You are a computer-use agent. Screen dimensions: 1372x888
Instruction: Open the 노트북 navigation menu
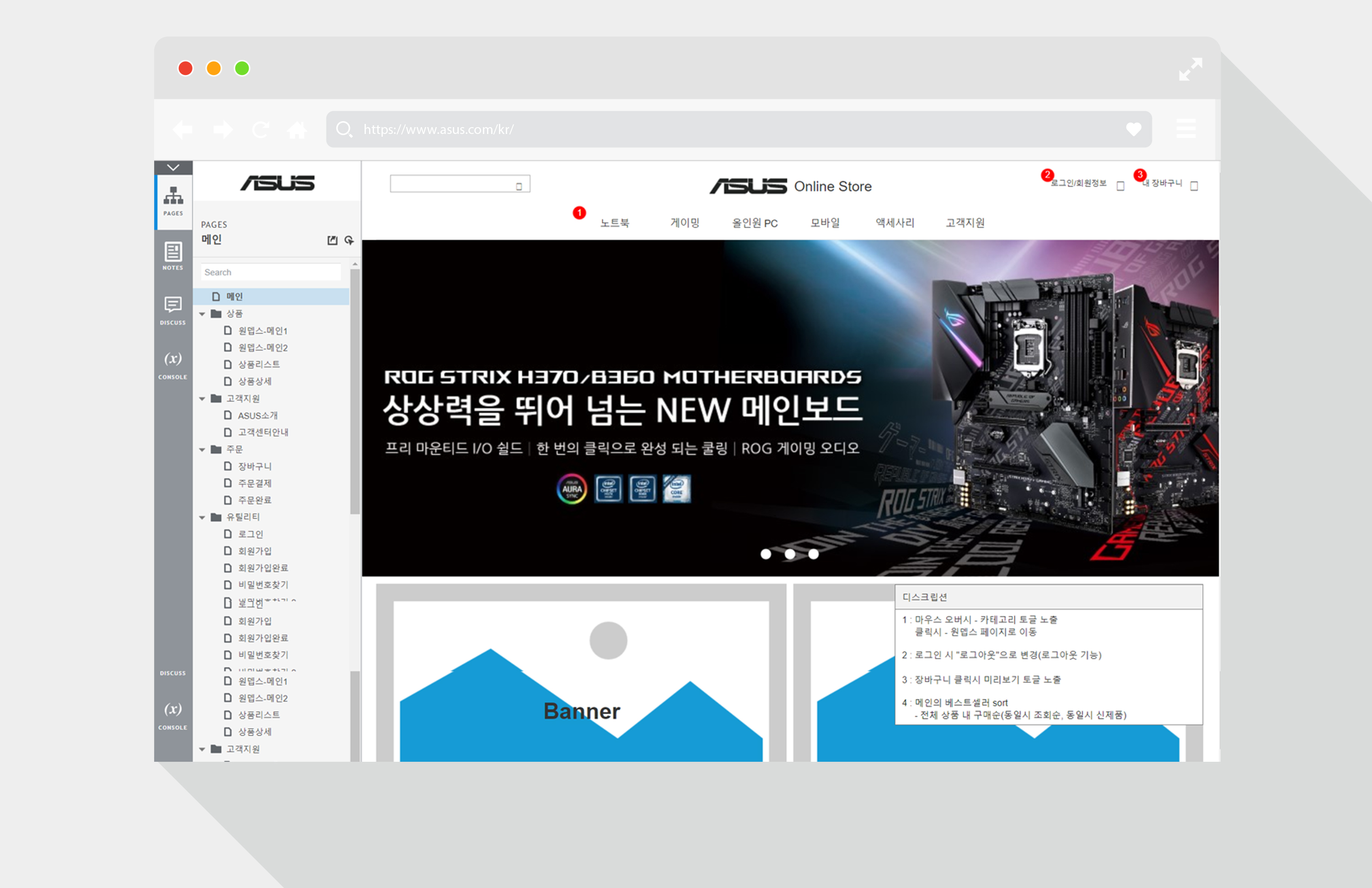point(615,223)
